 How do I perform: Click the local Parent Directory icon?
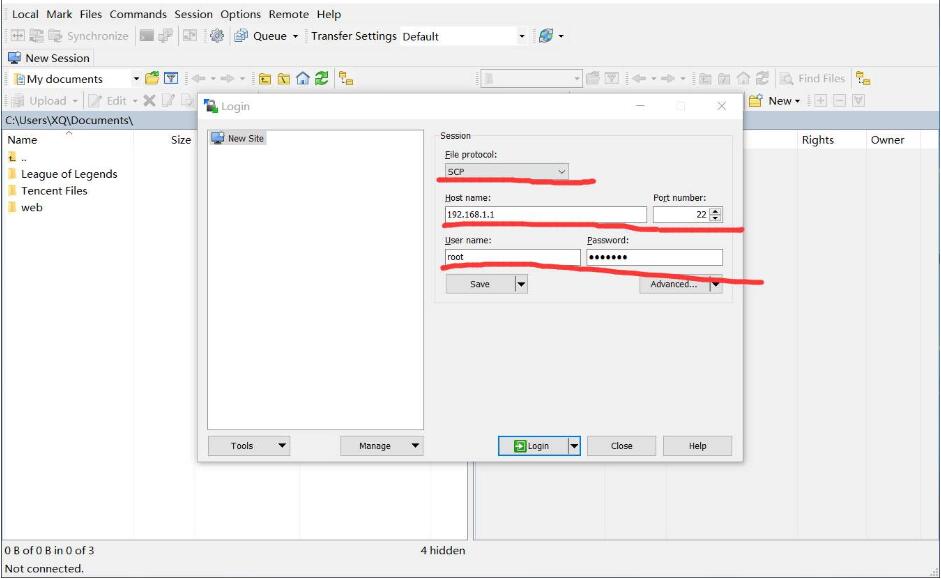click(265, 79)
